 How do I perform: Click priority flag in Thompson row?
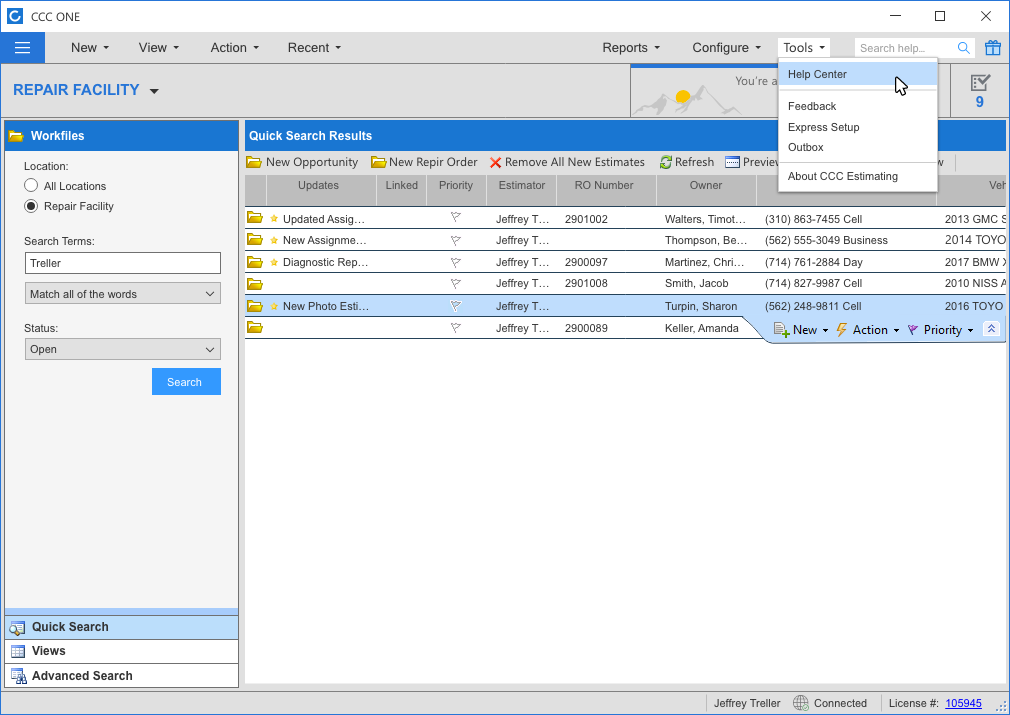click(455, 240)
